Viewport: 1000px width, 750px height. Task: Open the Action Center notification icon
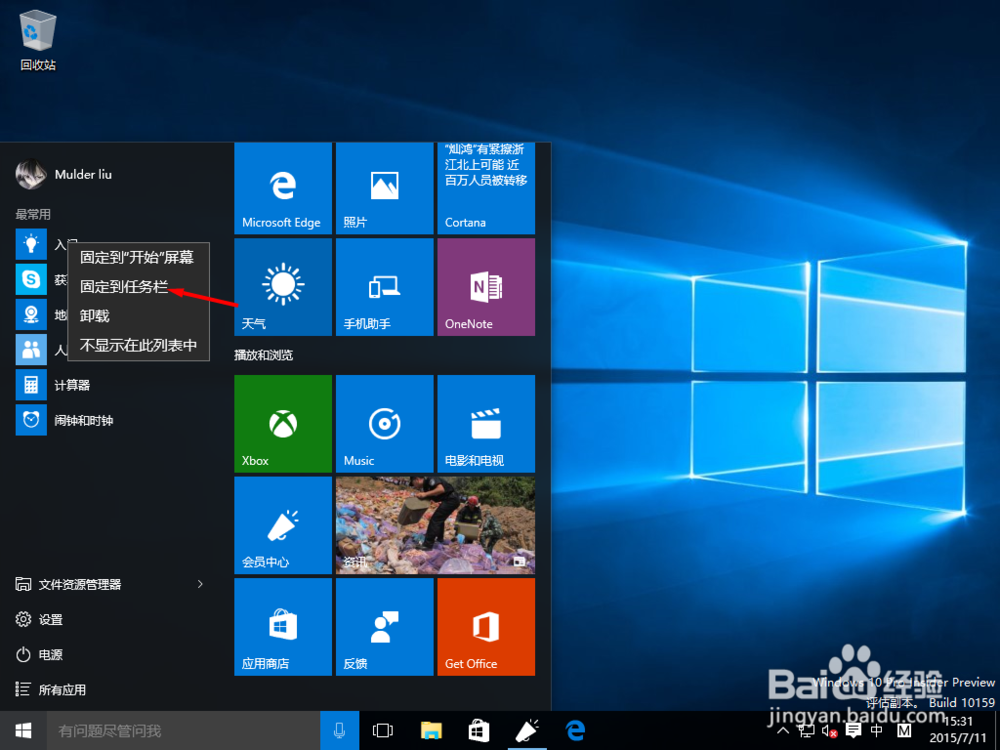click(853, 731)
